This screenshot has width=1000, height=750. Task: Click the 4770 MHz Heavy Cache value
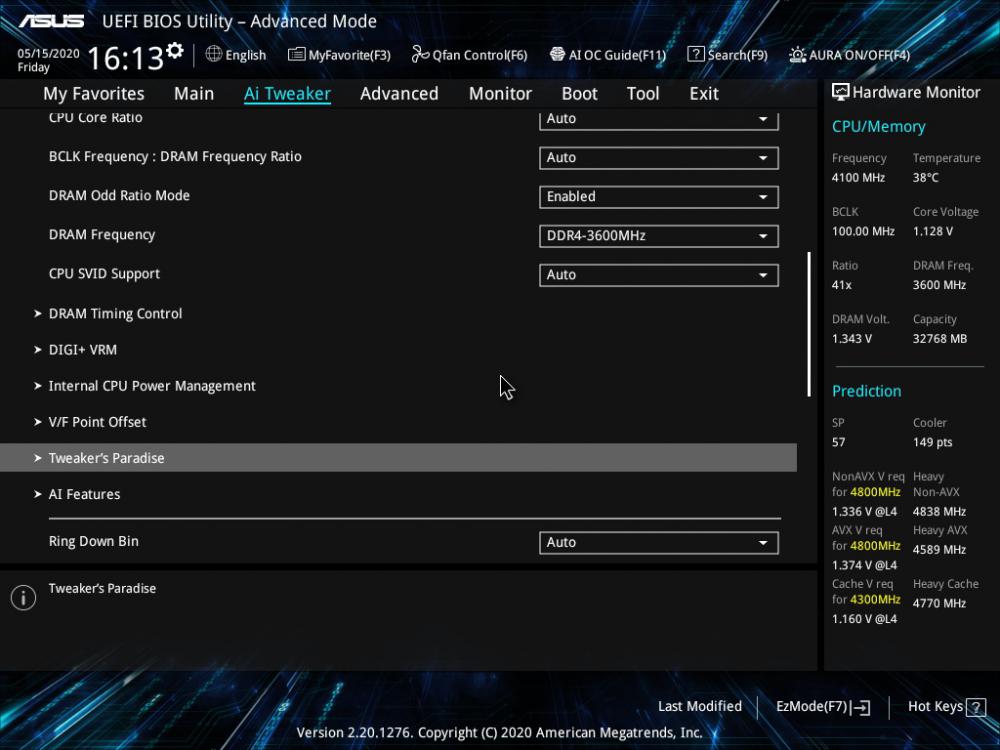[939, 603]
